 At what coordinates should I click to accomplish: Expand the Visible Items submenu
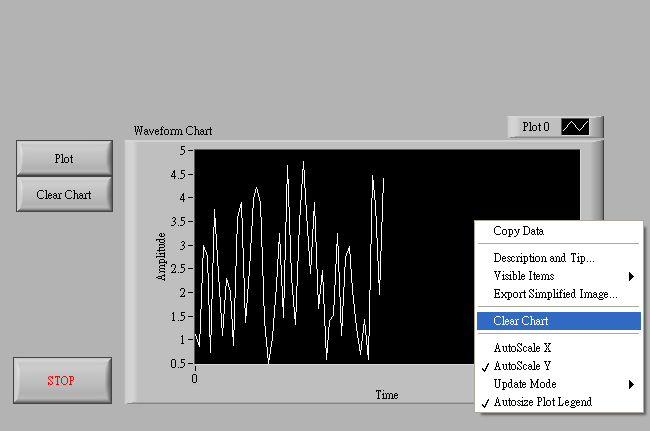(x=559, y=276)
